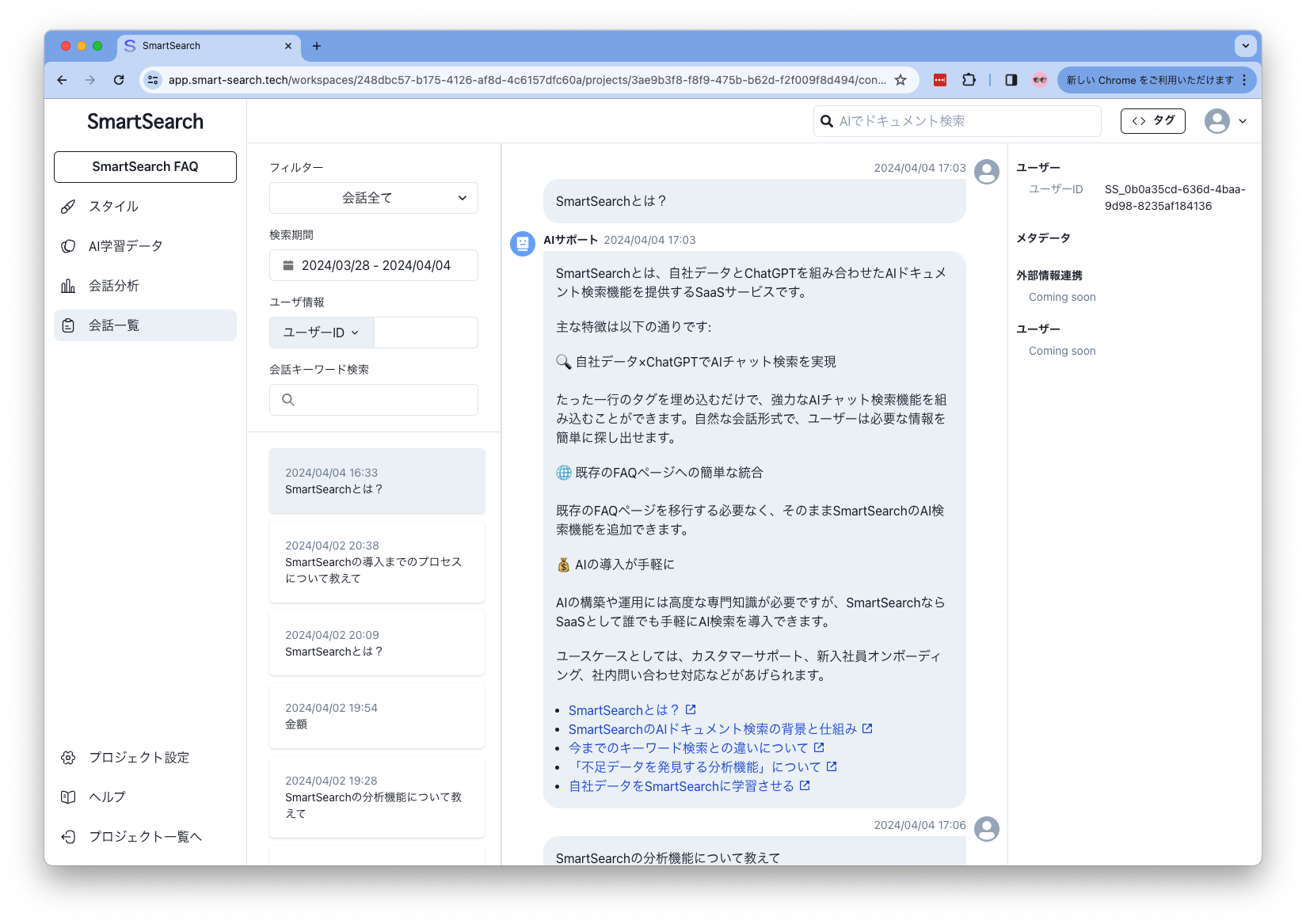This screenshot has height=924, width=1306.
Task: Select conversation dated 2024/04/02 20:09
Action: click(377, 643)
